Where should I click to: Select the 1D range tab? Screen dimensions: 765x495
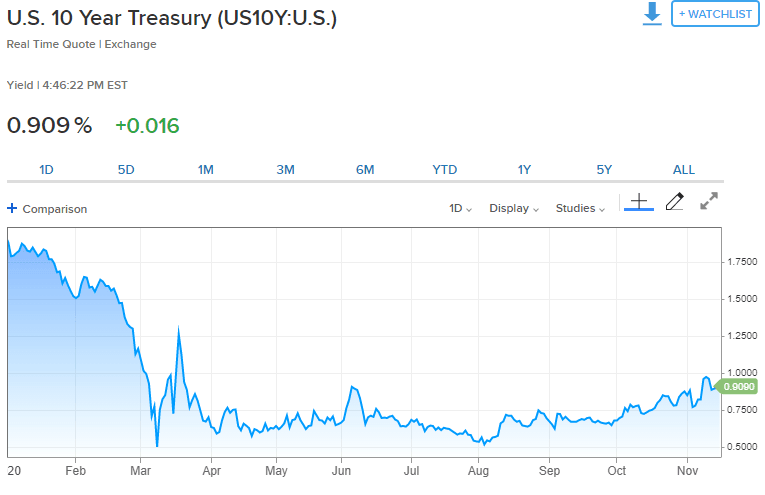(x=46, y=170)
